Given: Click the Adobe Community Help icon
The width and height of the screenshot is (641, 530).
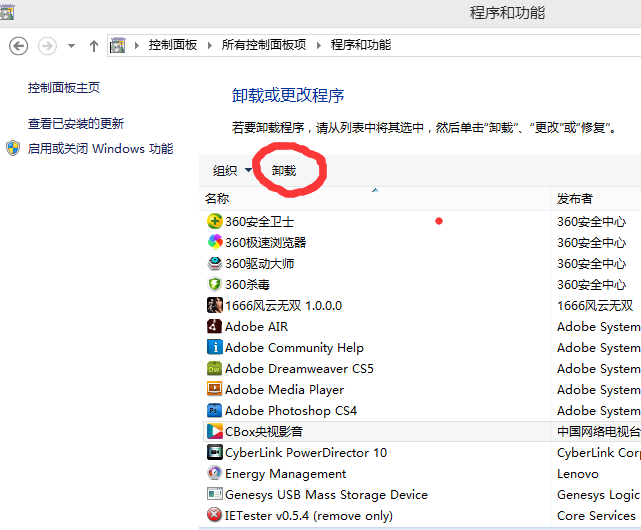Looking at the screenshot, I should pyautogui.click(x=215, y=347).
